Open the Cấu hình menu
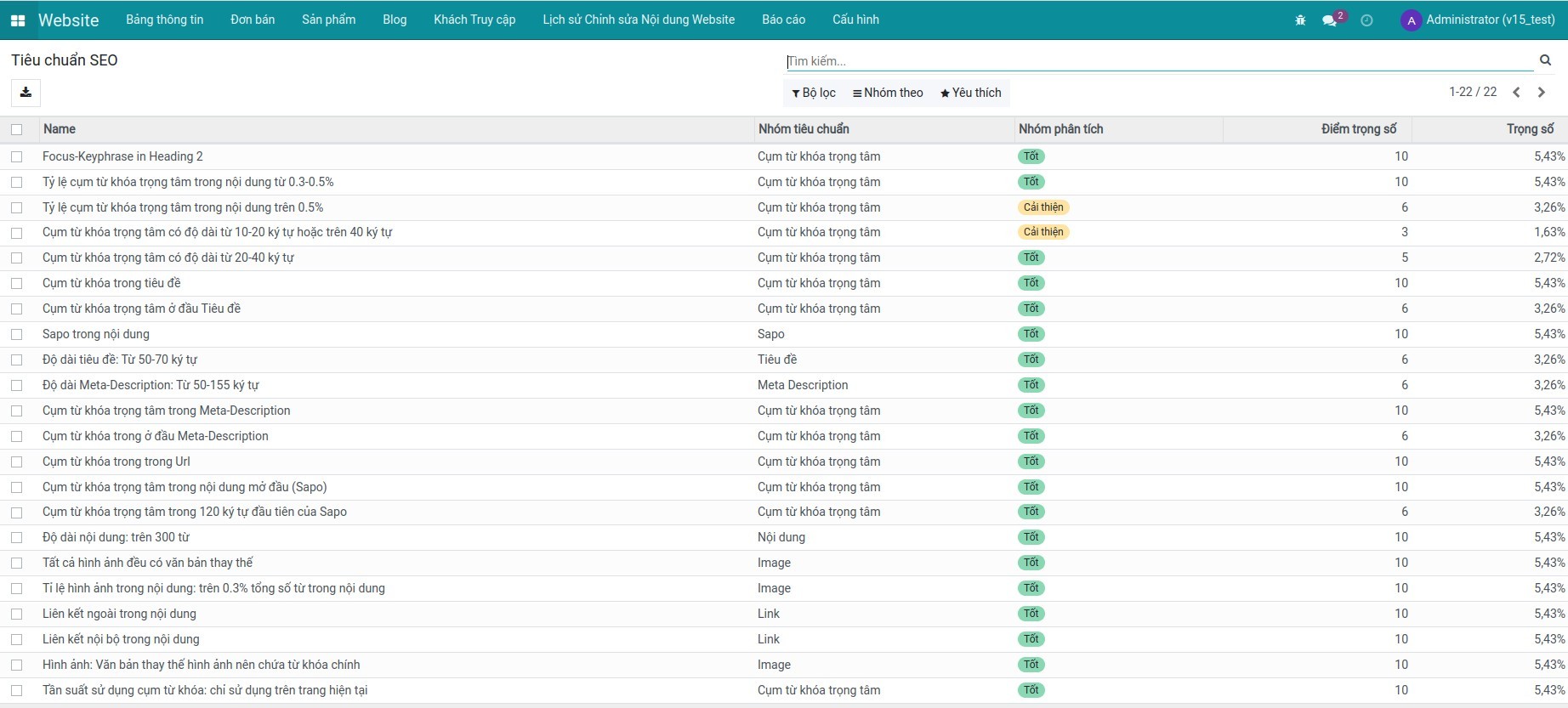The image size is (1568, 708). 855,20
